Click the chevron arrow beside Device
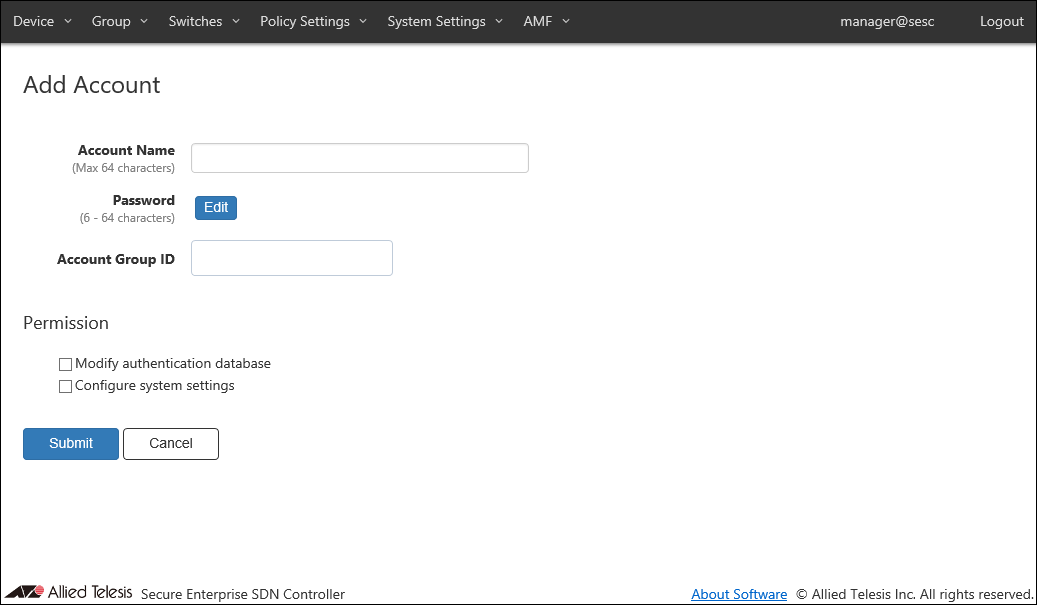 68,21
